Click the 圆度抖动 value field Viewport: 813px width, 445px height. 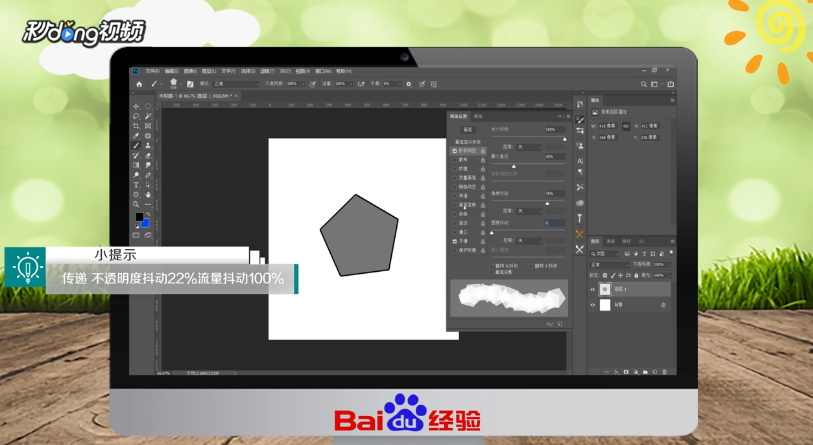pyautogui.click(x=554, y=223)
